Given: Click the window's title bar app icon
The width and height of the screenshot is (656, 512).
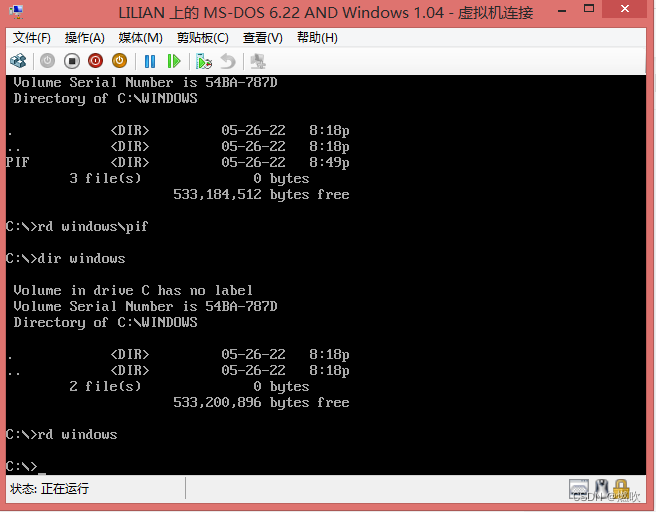Looking at the screenshot, I should pyautogui.click(x=16, y=12).
